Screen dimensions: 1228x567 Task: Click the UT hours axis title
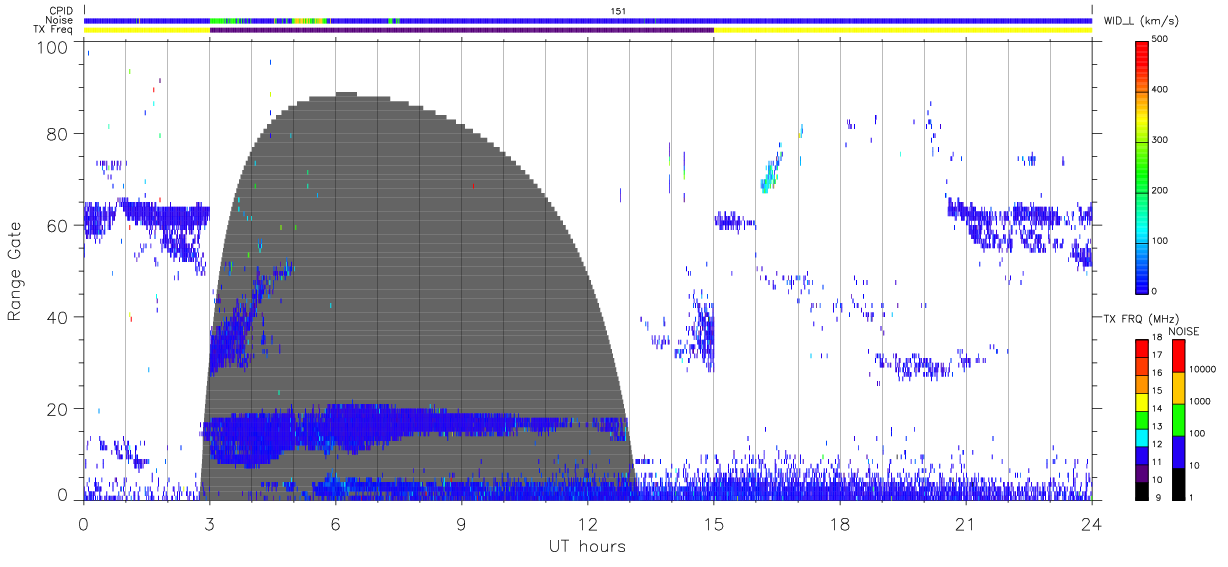586,546
